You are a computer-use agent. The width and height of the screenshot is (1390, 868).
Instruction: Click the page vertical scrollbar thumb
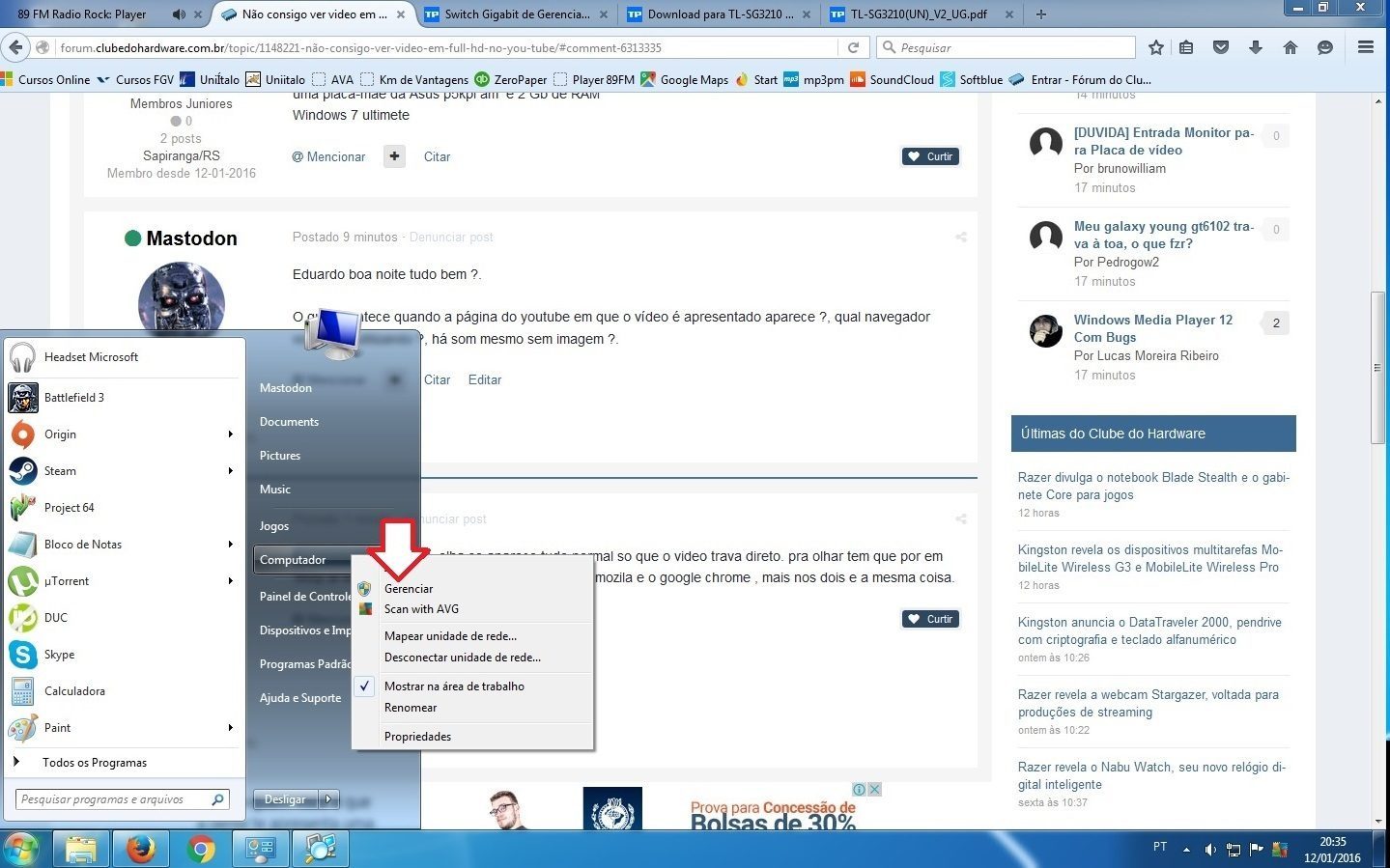click(x=1379, y=367)
